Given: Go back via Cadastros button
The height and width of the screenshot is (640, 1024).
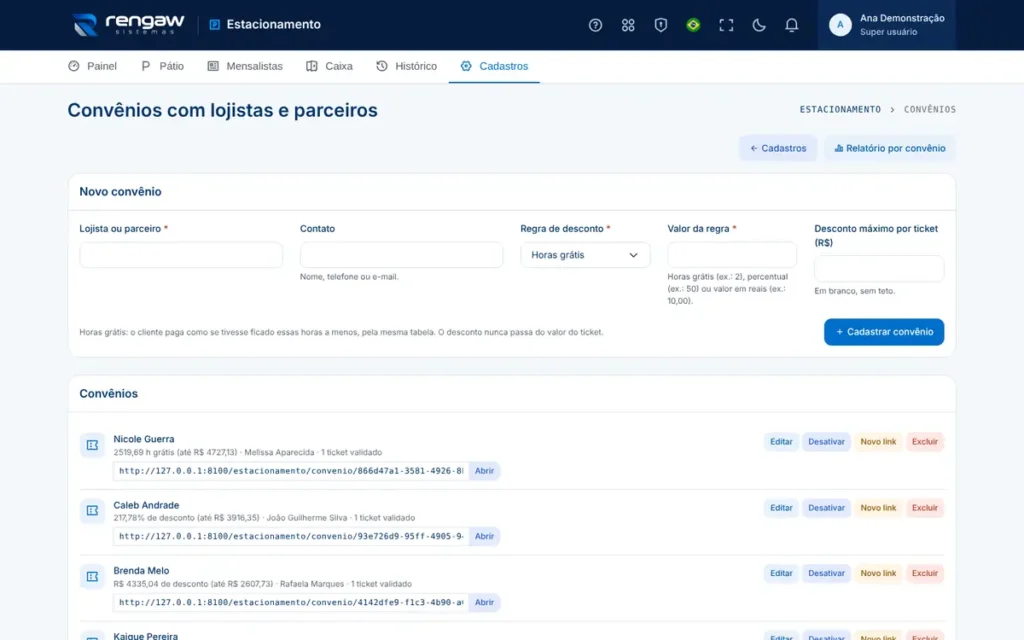Looking at the screenshot, I should pyautogui.click(x=778, y=148).
